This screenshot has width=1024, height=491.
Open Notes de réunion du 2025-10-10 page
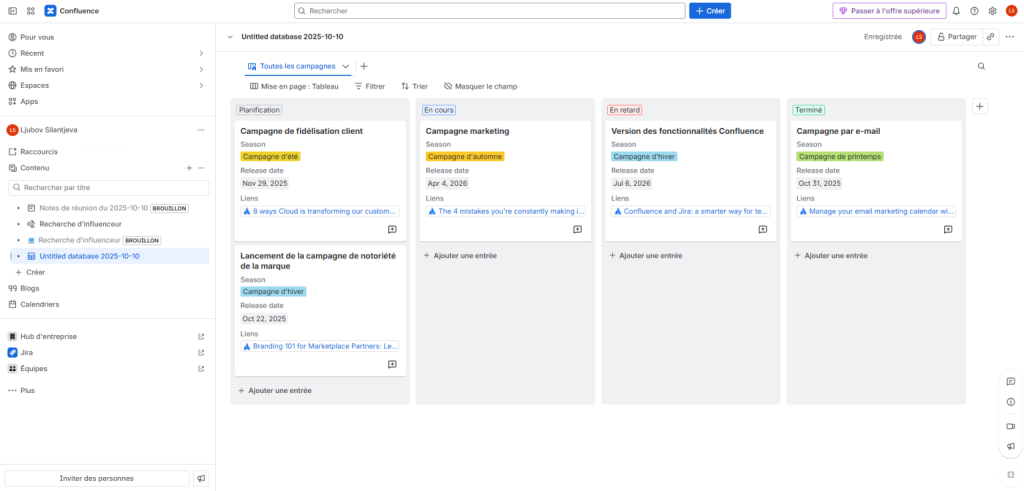pos(93,208)
